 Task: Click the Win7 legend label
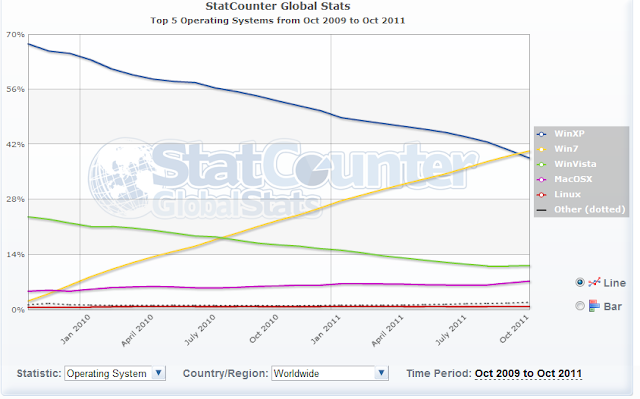pos(566,149)
